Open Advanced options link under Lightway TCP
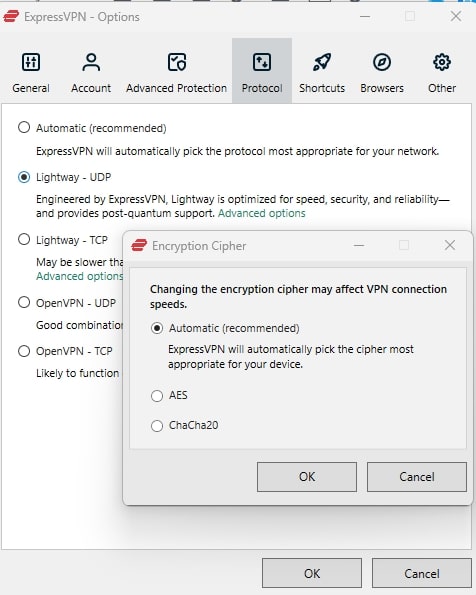Viewport: 476px width, 595px height. (x=79, y=276)
